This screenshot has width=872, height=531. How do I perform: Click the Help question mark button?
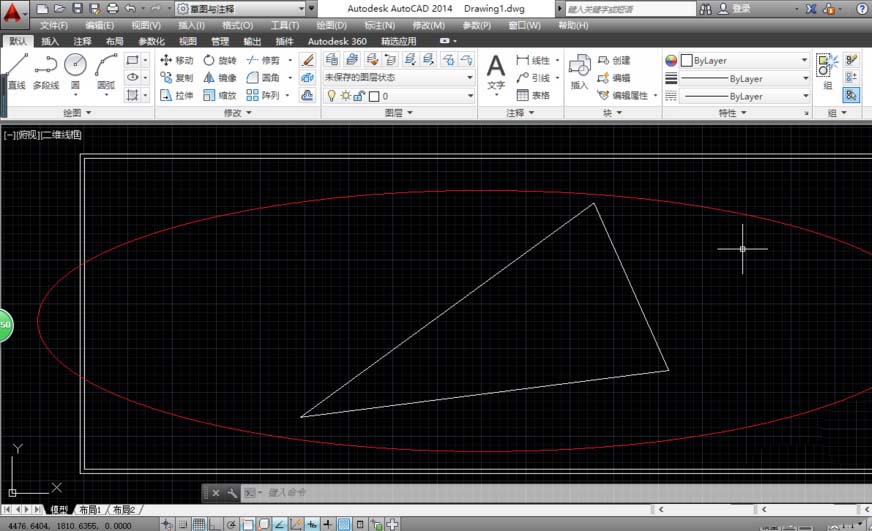(x=860, y=8)
